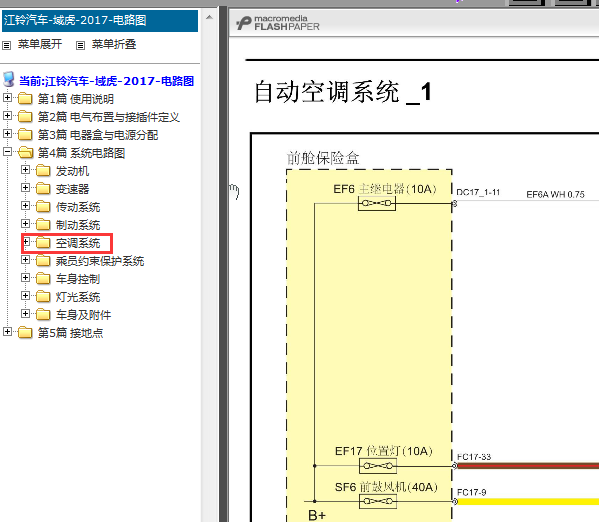
Task: Expand the 制动系统 subfolder
Action: coord(25,224)
